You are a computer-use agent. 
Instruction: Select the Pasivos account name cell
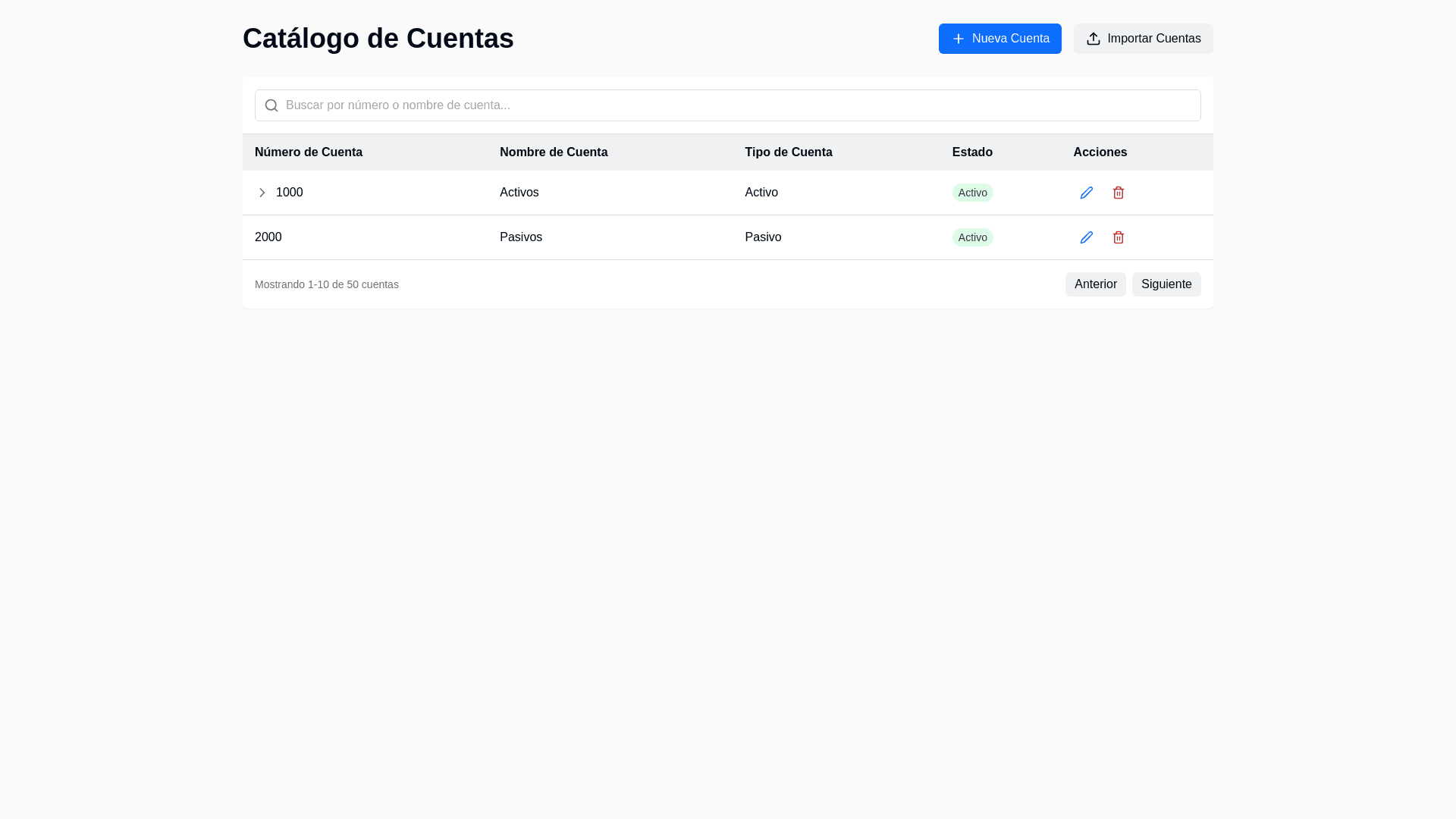(521, 237)
